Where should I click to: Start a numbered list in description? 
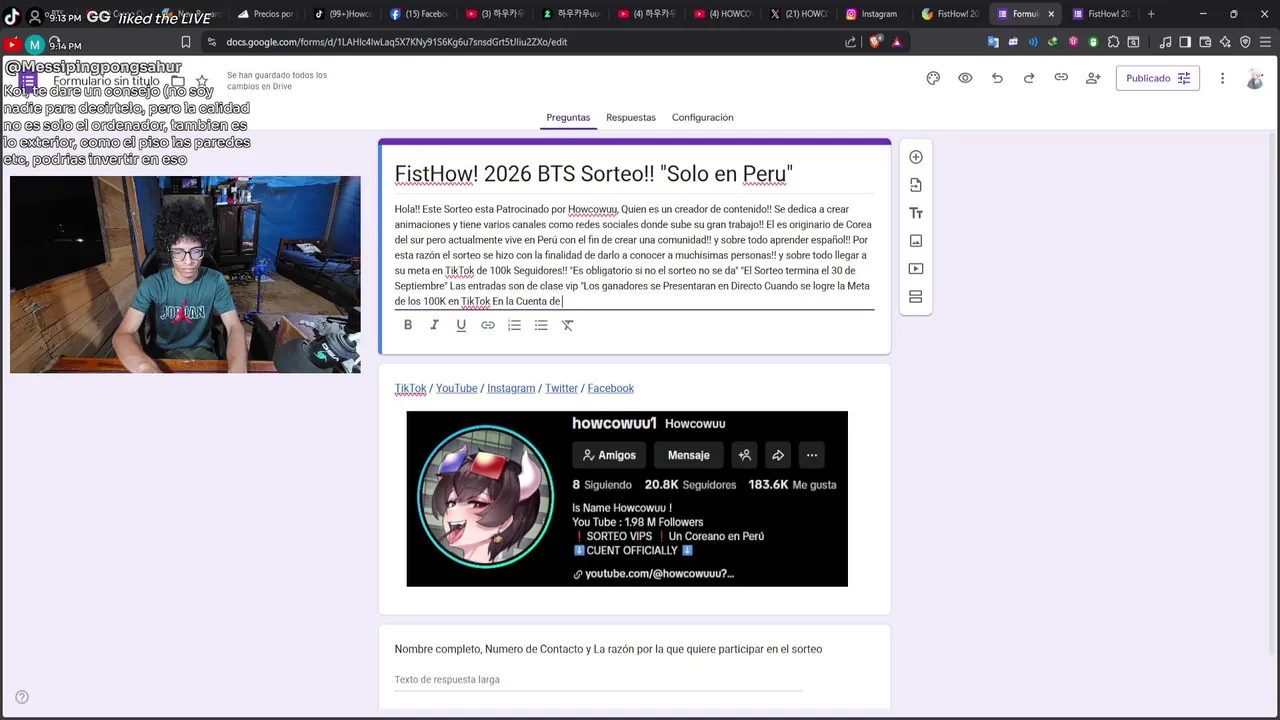514,325
